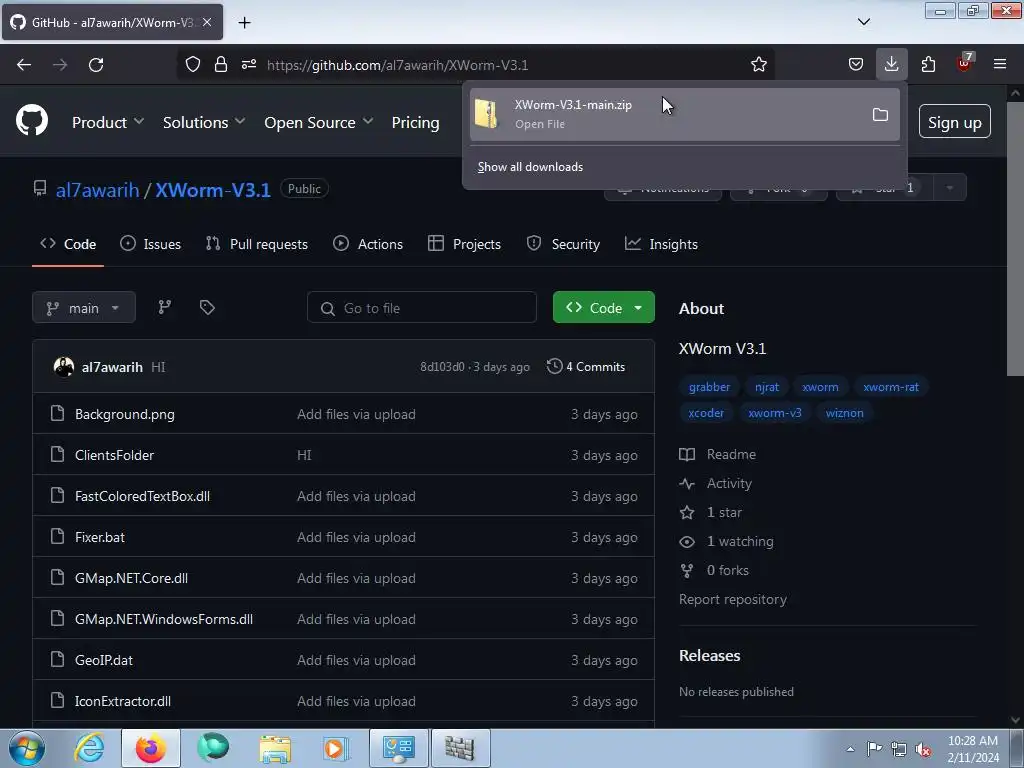Open the GeoIP.dat file
Screen dimensions: 1024x768
[x=104, y=660]
